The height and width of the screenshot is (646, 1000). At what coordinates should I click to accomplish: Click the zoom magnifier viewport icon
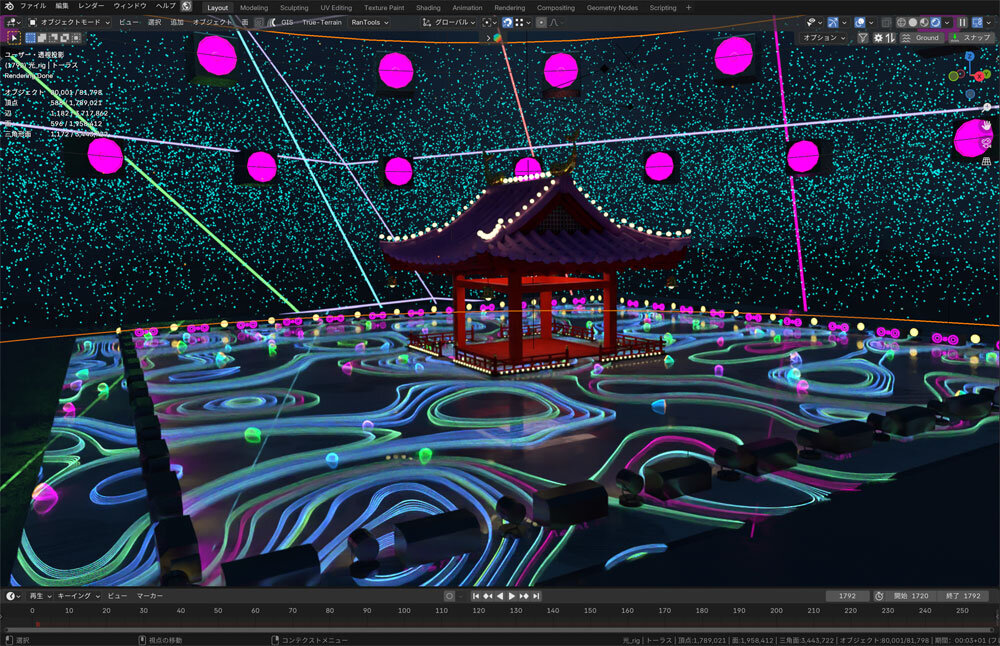987,108
